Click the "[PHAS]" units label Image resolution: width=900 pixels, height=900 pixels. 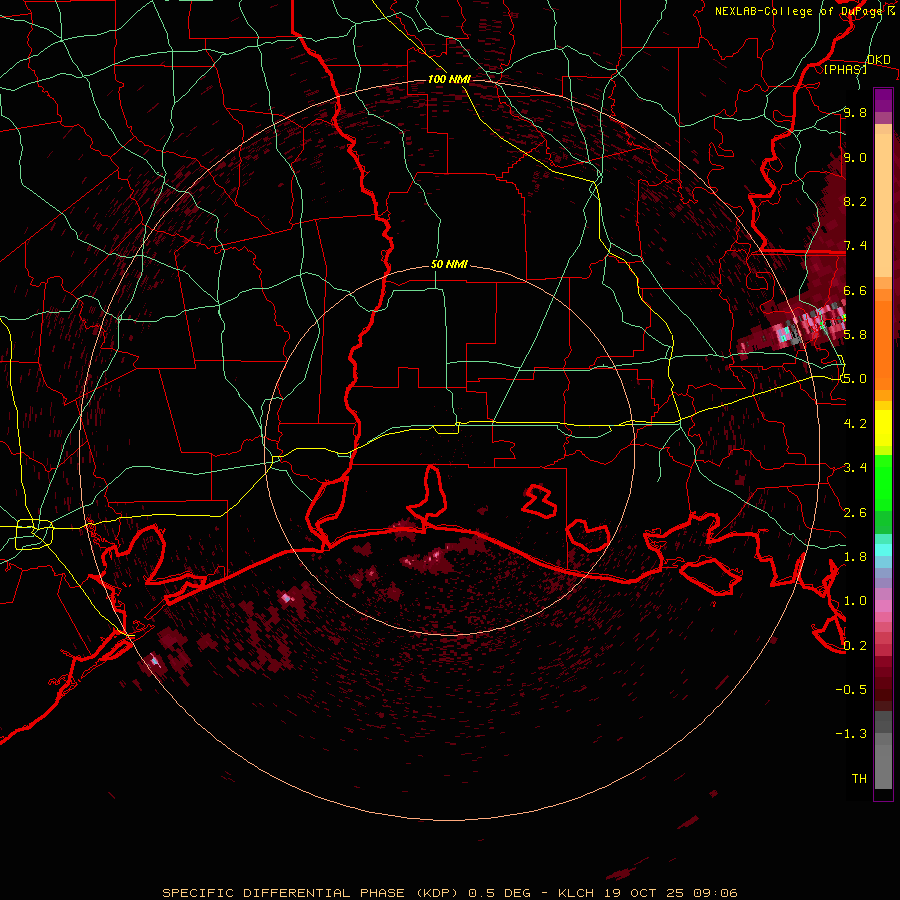point(845,69)
